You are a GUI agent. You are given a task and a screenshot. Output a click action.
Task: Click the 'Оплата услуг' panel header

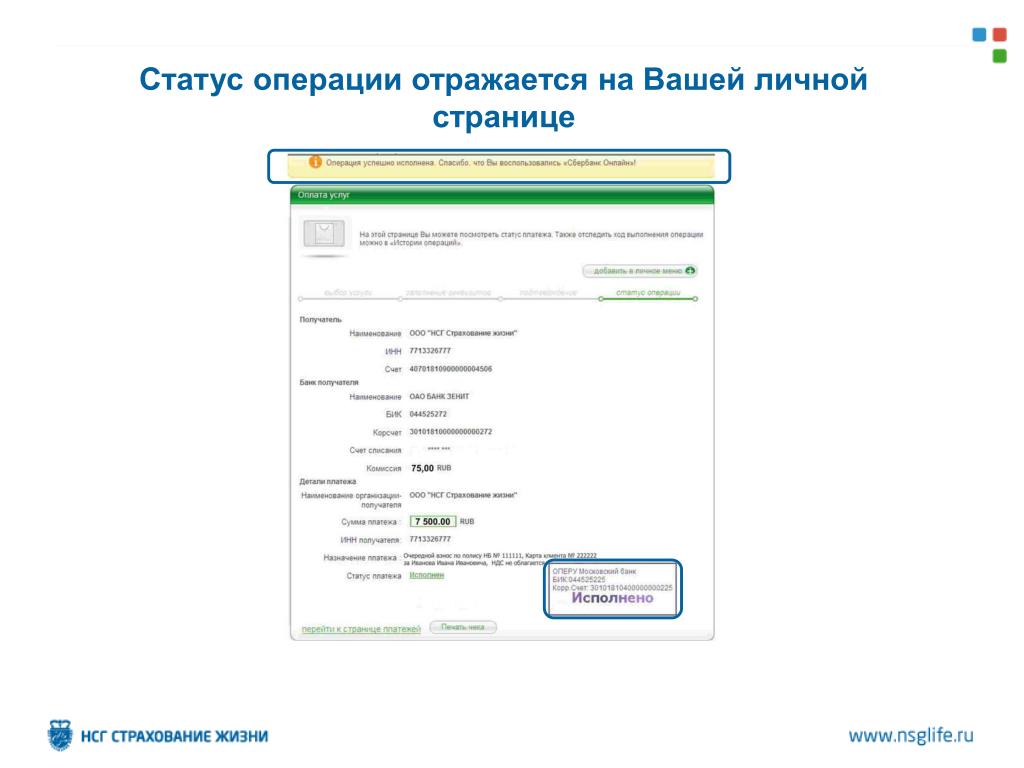click(x=502, y=195)
